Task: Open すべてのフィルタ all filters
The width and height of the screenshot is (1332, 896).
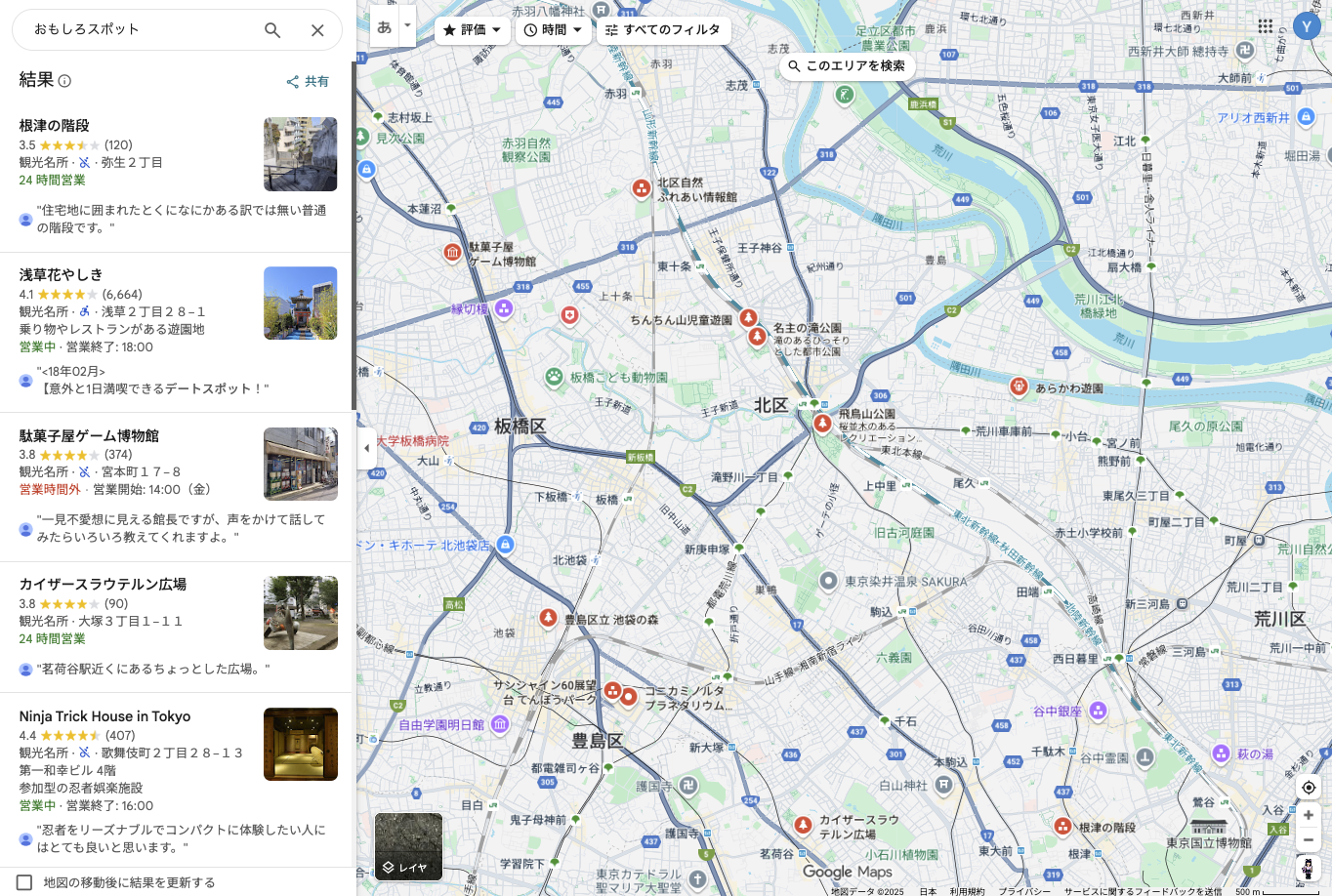Action: tap(663, 30)
